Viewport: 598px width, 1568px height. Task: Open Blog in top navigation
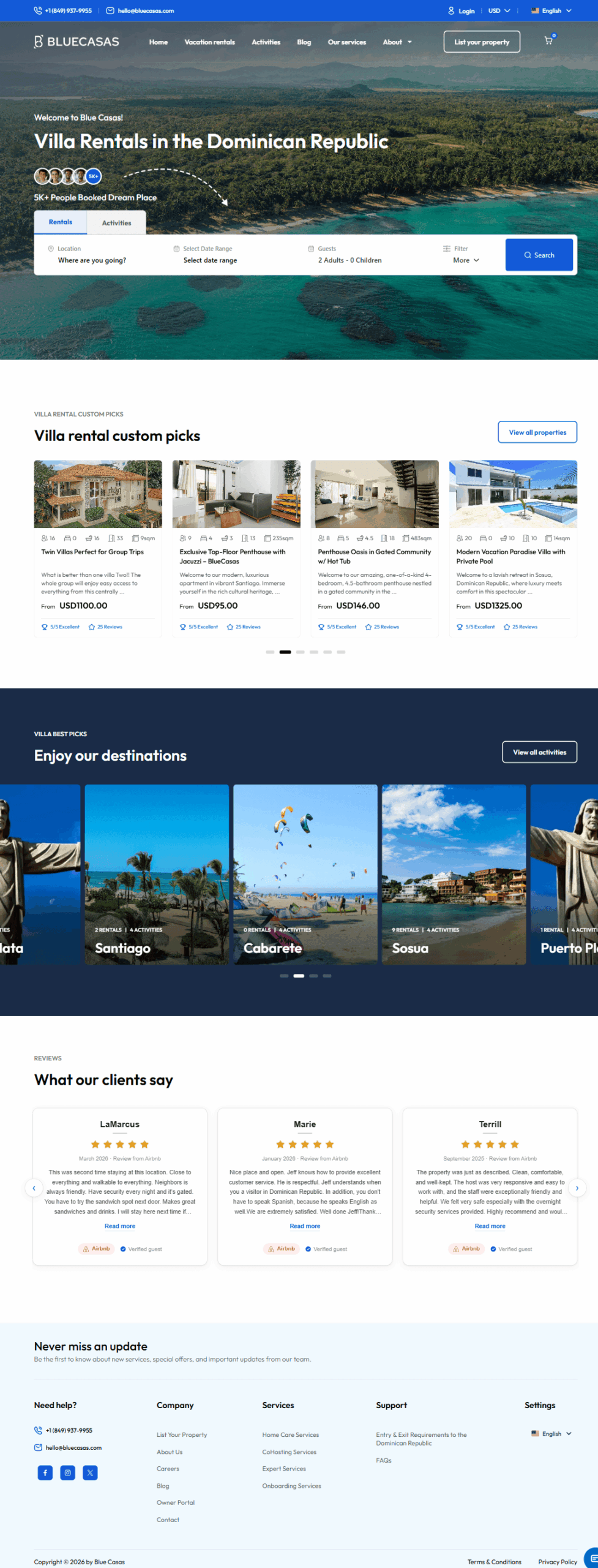304,42
